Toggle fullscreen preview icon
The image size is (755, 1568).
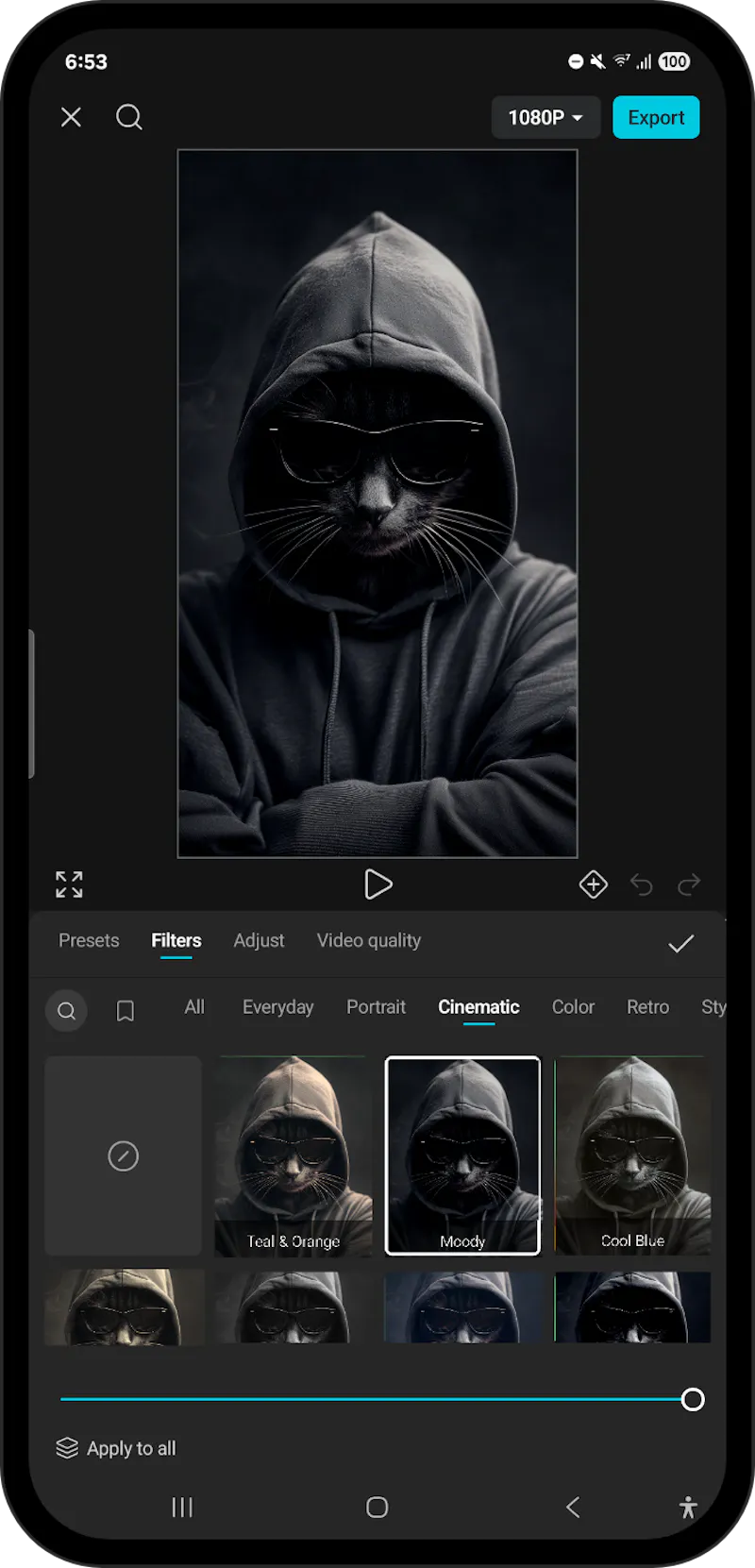pos(69,885)
